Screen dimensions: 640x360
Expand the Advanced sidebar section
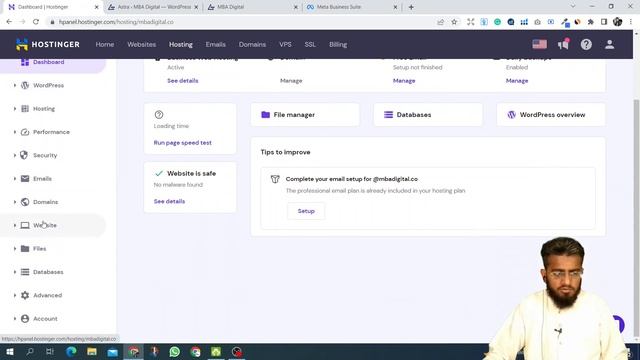click(x=15, y=295)
